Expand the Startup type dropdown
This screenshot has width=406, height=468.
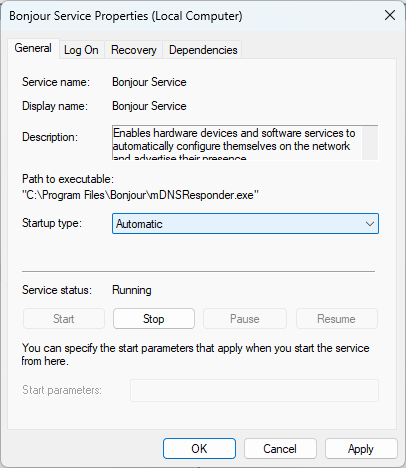click(x=245, y=224)
